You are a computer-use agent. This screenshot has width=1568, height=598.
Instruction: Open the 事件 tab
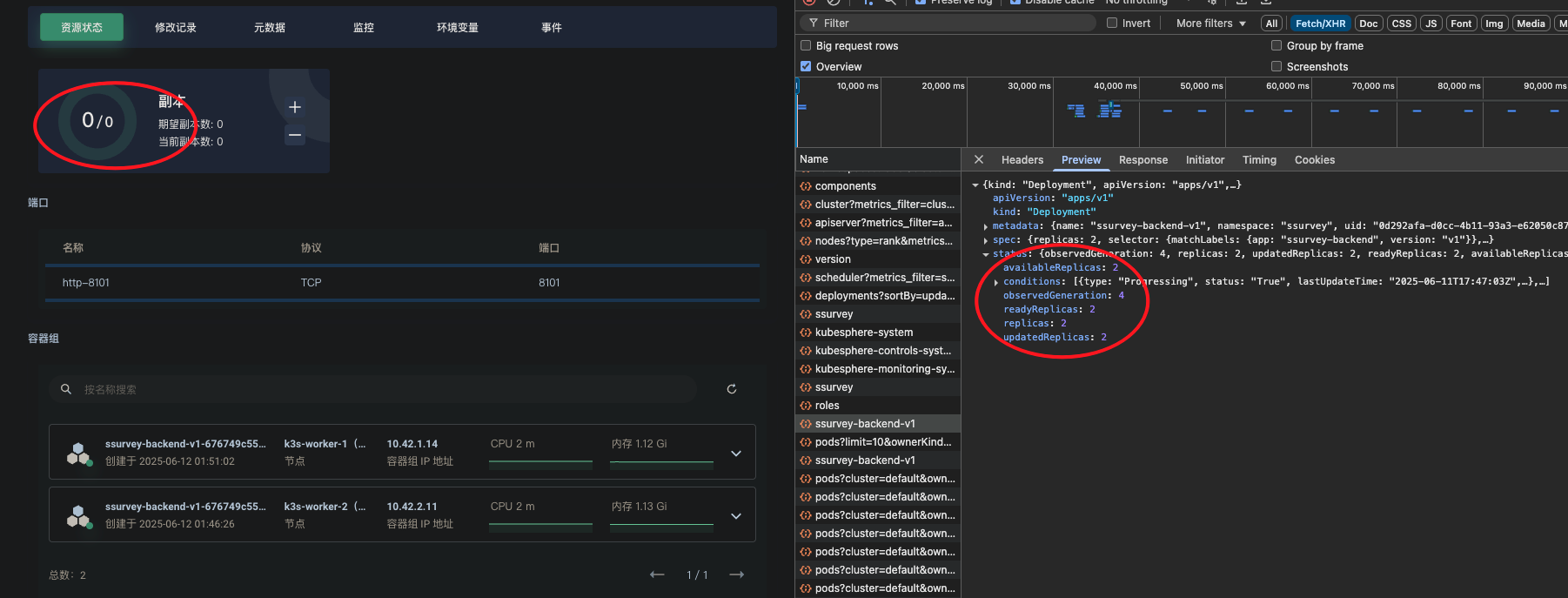552,28
